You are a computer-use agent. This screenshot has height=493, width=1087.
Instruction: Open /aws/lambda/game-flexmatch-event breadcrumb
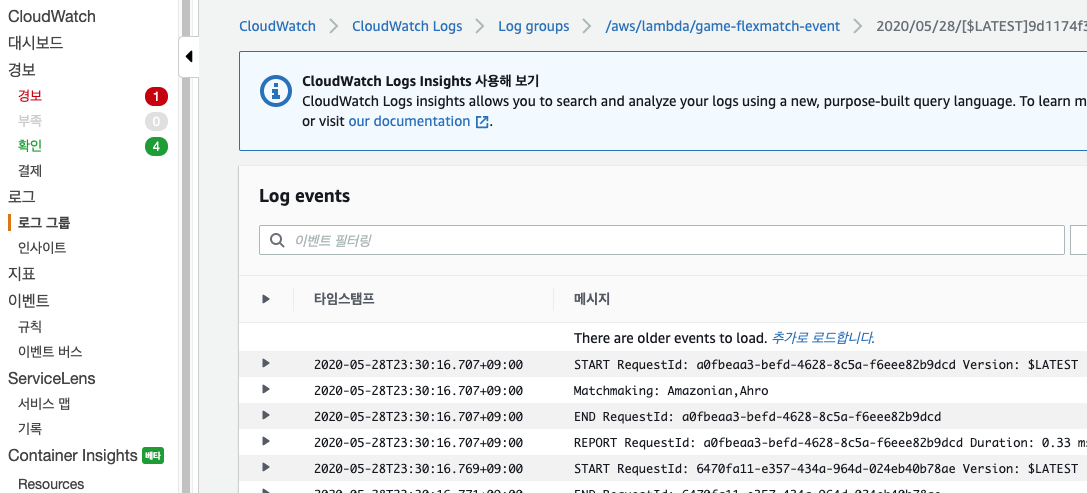pos(722,26)
